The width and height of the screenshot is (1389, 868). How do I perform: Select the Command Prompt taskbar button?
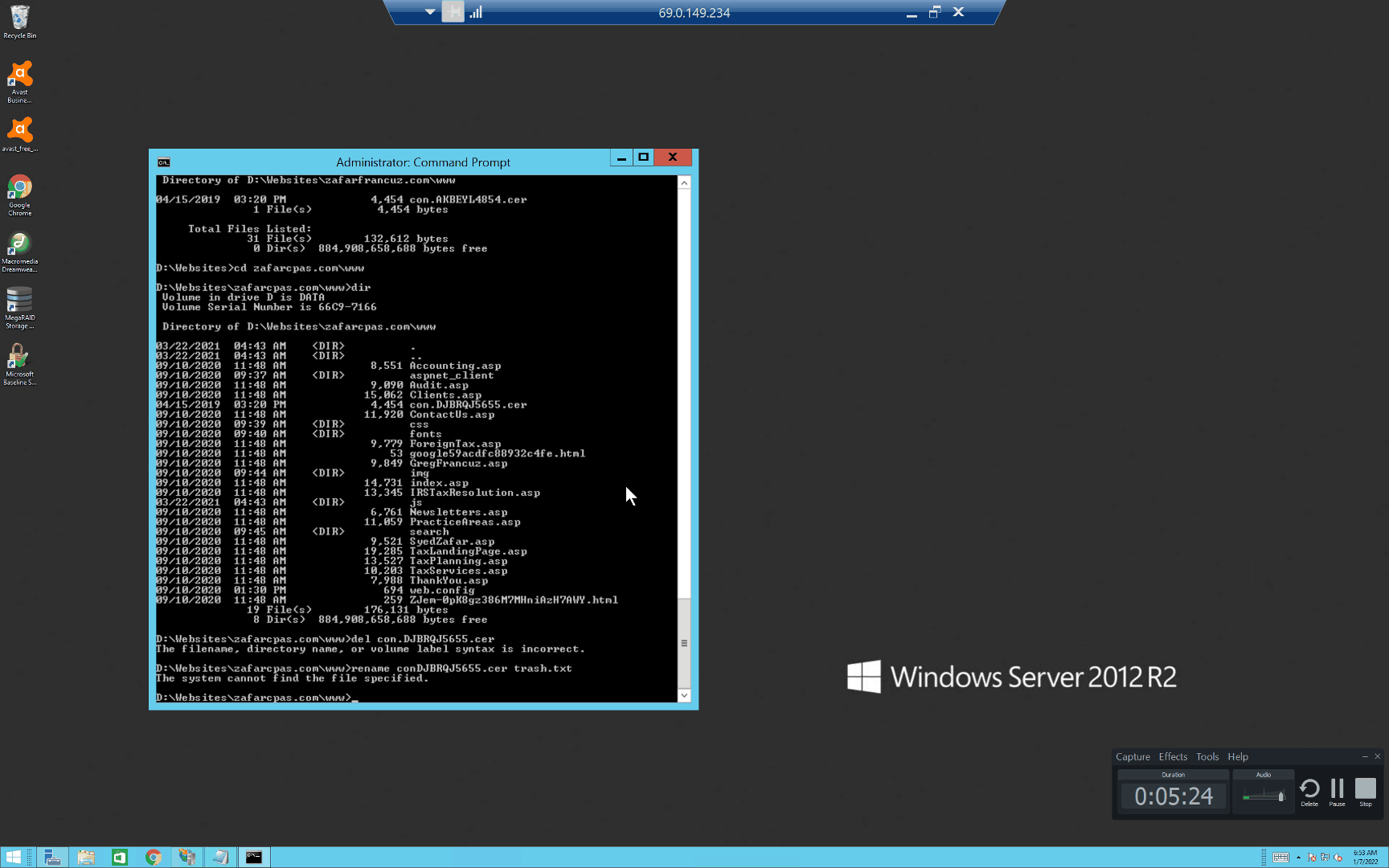[254, 858]
